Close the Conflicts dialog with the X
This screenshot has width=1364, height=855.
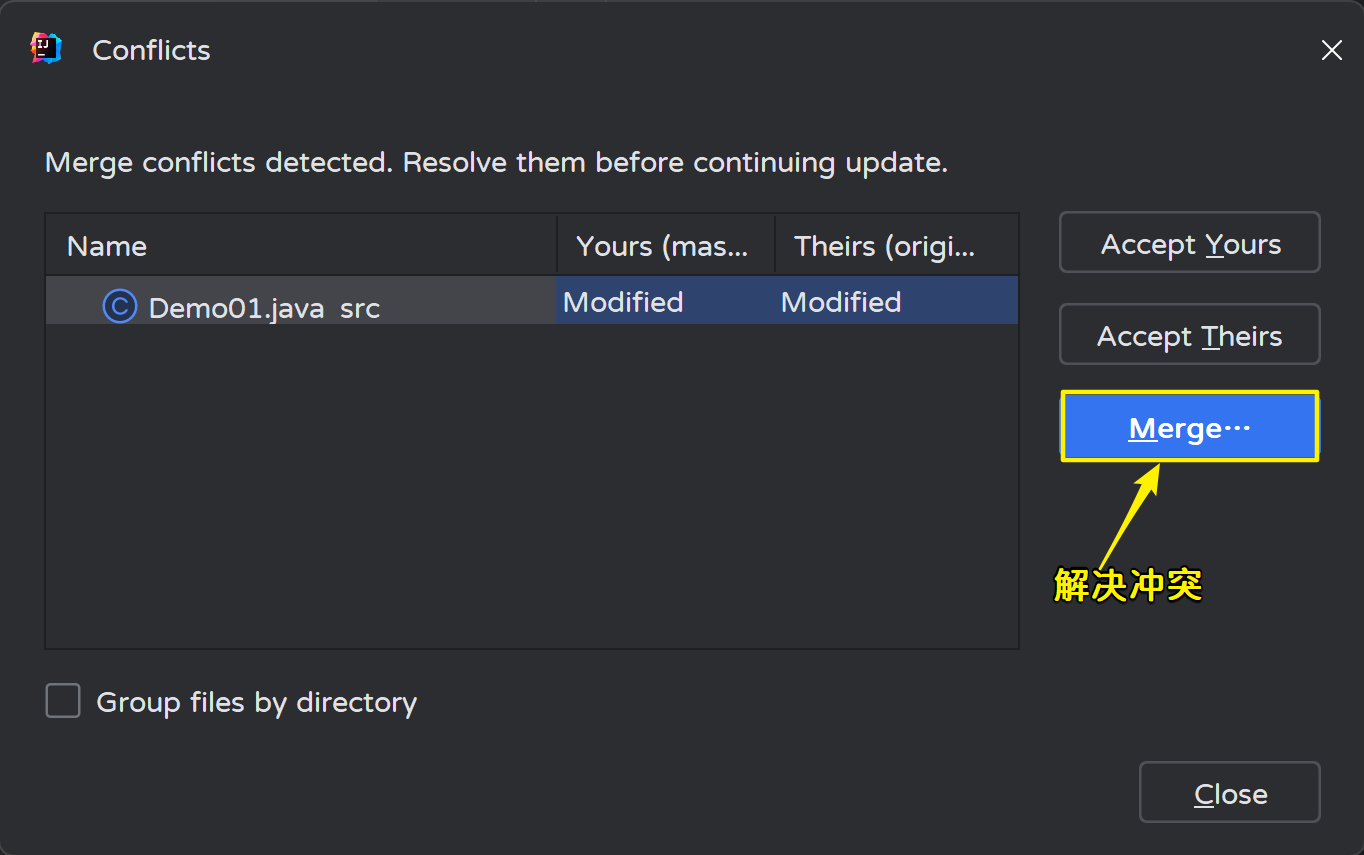(1331, 50)
